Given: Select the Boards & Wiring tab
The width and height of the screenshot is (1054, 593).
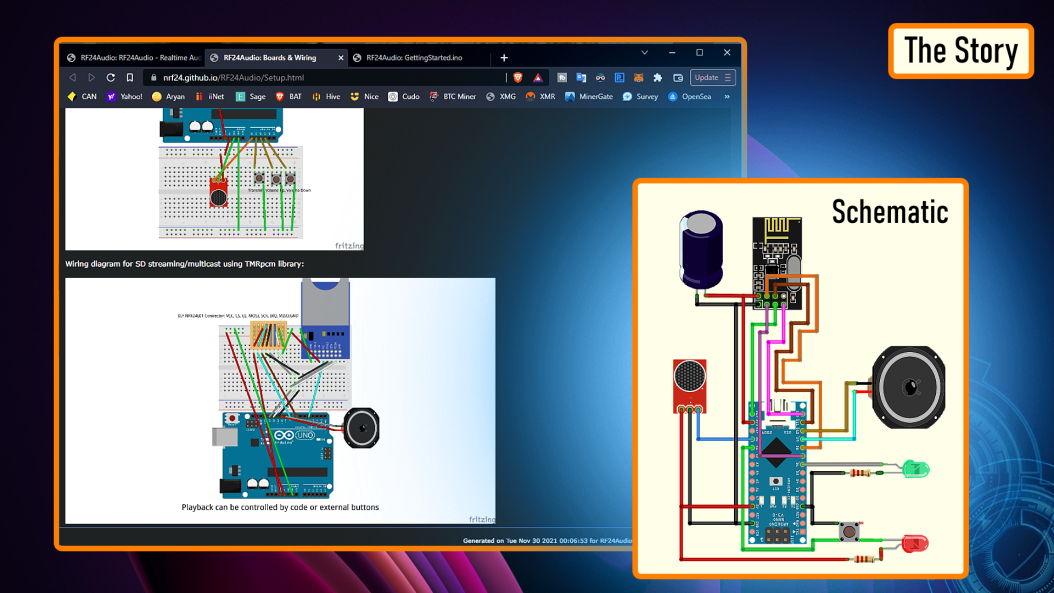Looking at the screenshot, I should 276,58.
